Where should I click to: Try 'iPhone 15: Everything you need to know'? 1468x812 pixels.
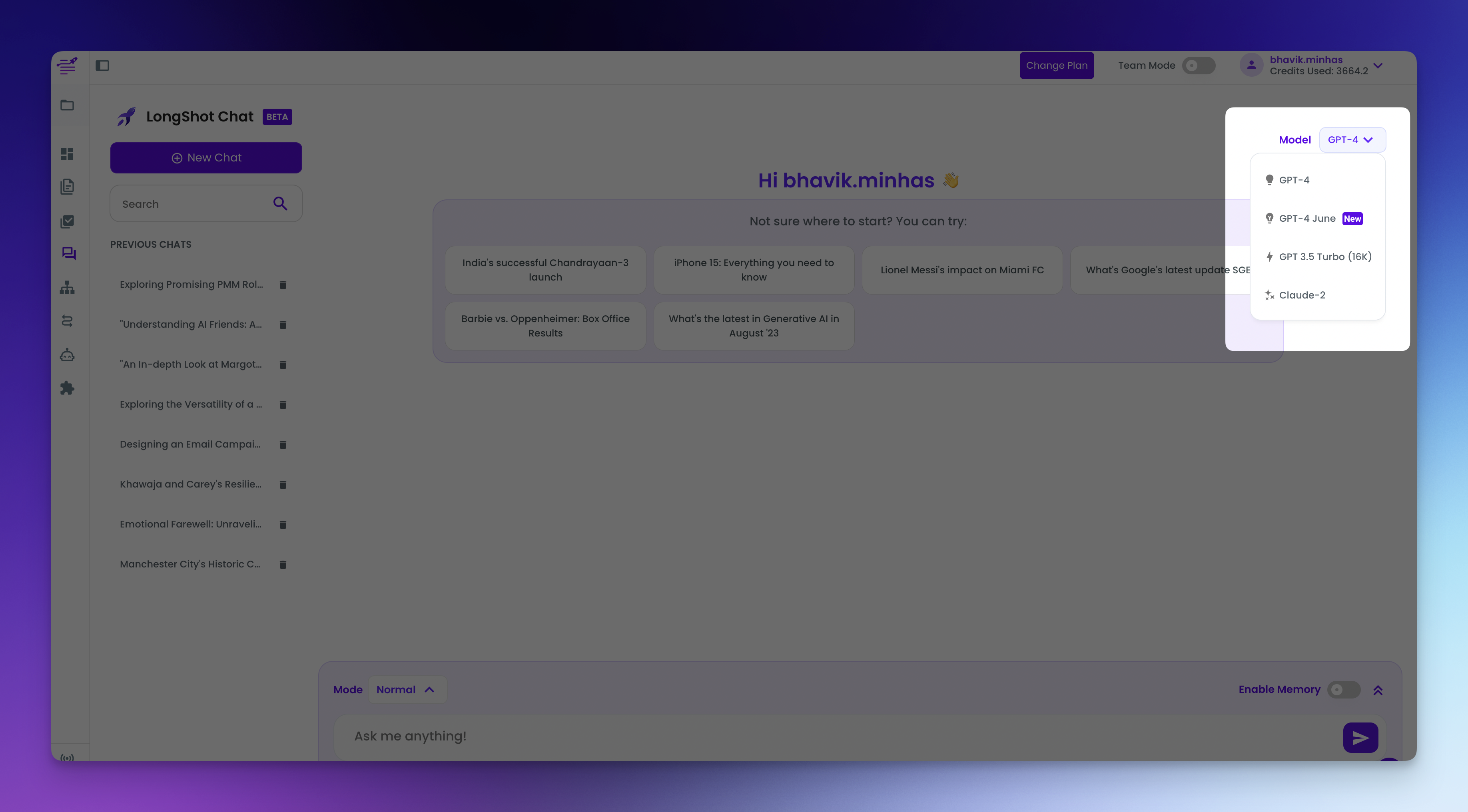pyautogui.click(x=753, y=270)
